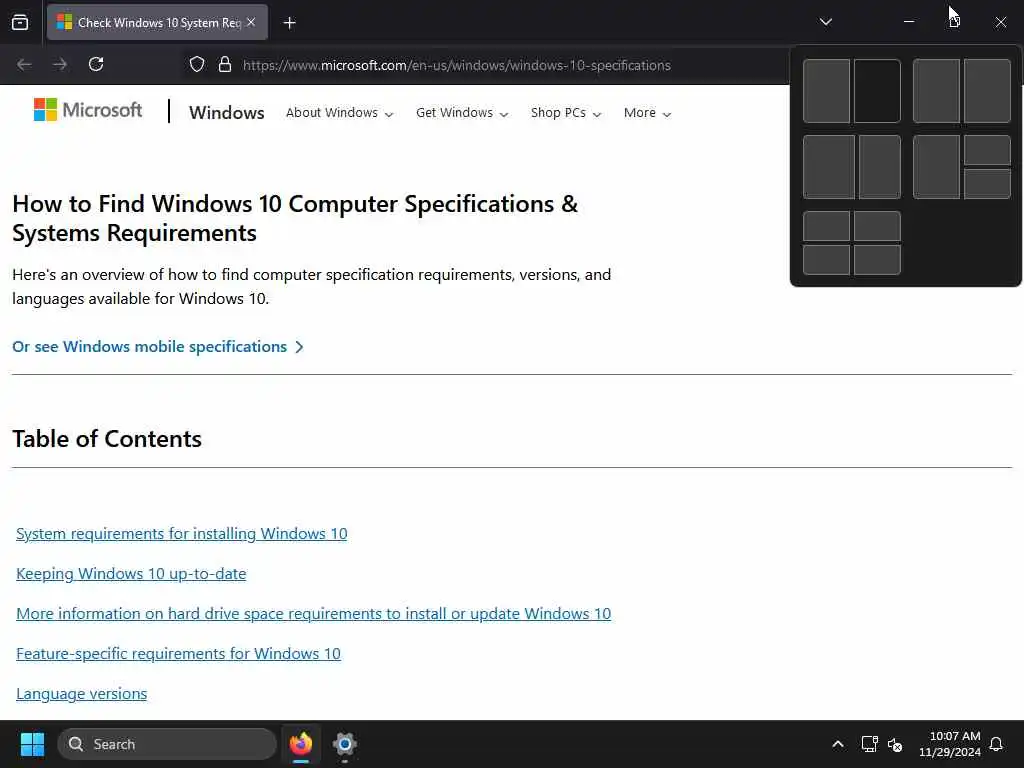List all tabs with the chevron button
Screen dimensions: 1024x768
point(825,22)
